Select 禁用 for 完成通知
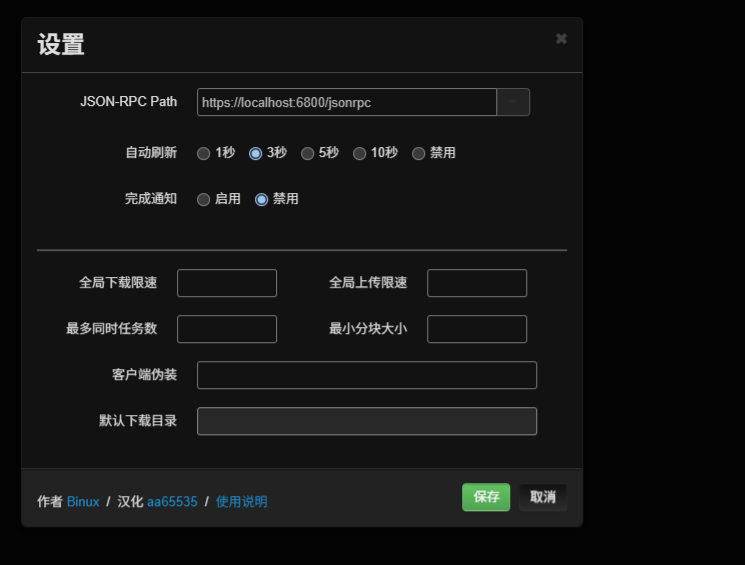This screenshot has height=565, width=745. (x=261, y=200)
